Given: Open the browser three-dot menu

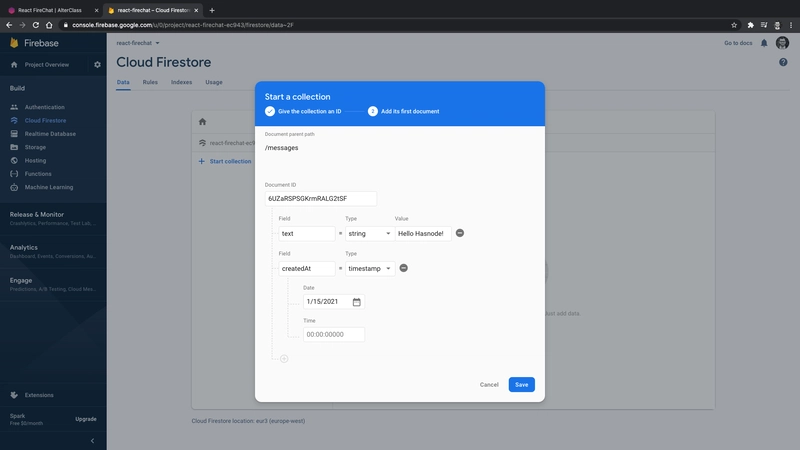Looking at the screenshot, I should [791, 25].
